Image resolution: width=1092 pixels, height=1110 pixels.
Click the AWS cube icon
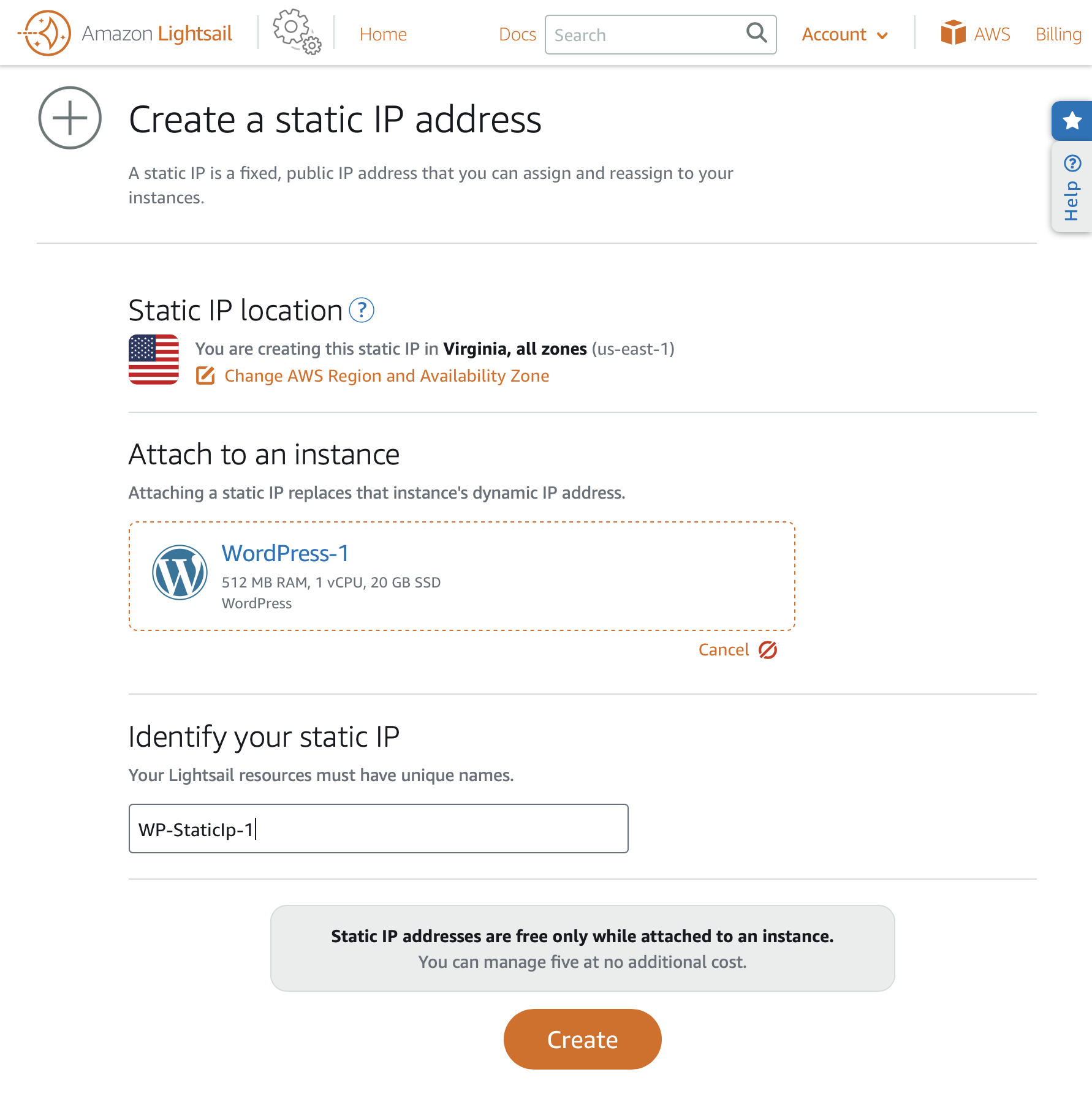coord(954,32)
